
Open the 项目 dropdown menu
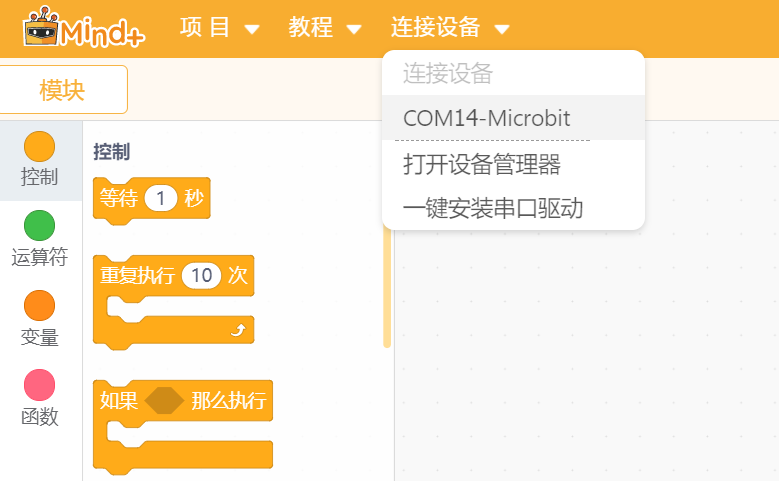click(220, 28)
